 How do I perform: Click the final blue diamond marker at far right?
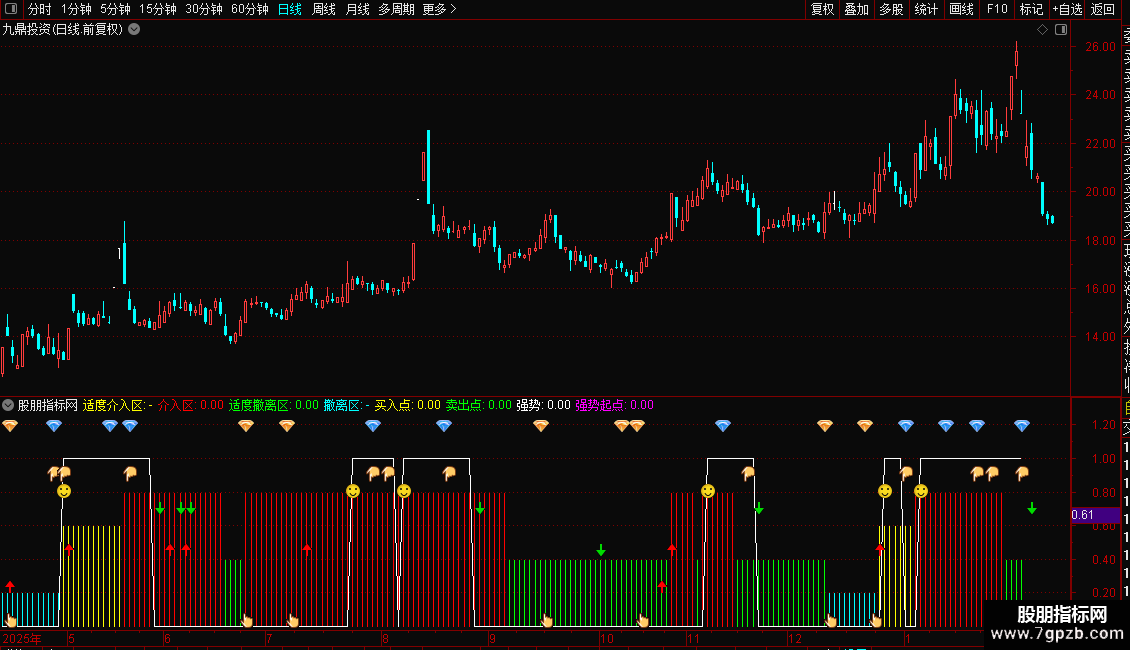coord(1022,426)
